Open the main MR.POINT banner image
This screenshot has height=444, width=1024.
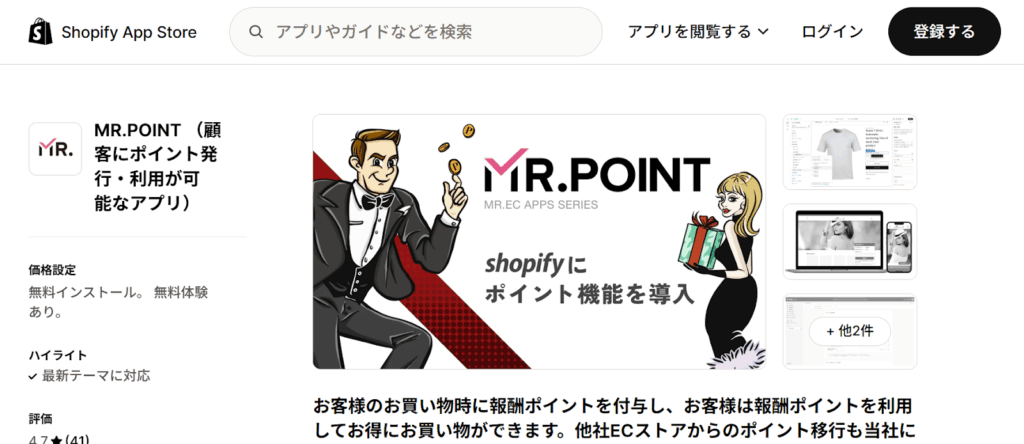click(539, 242)
